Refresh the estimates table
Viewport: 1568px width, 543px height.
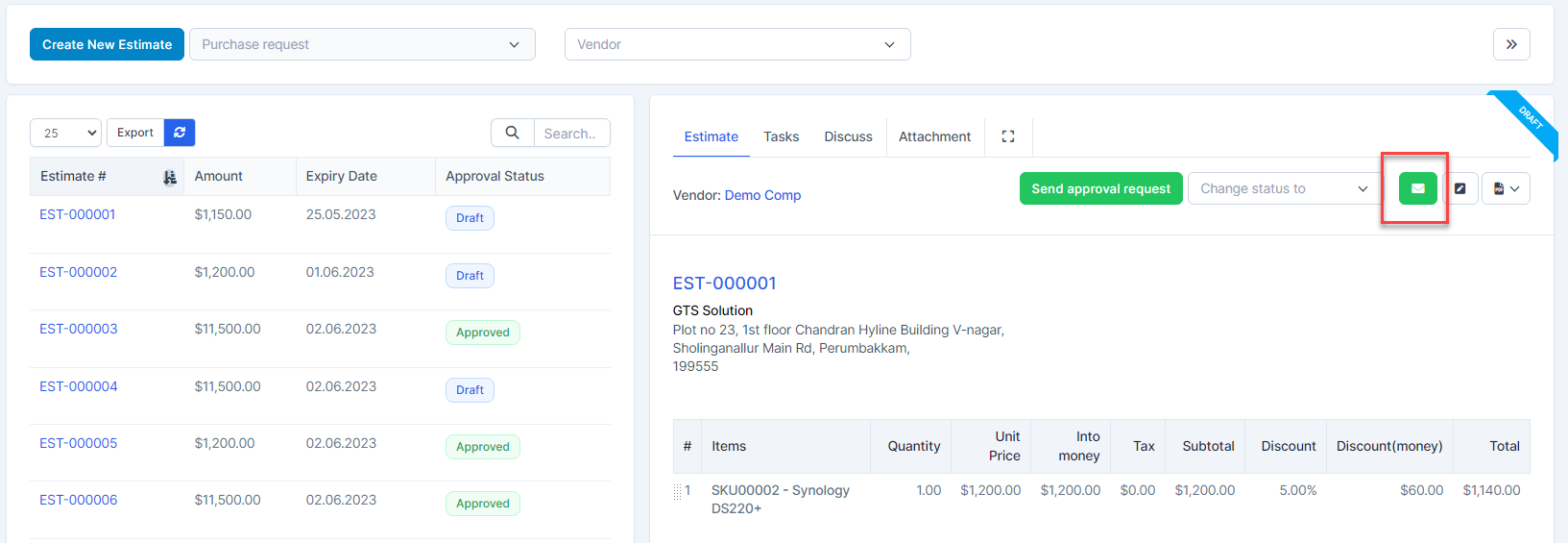pyautogui.click(x=180, y=133)
